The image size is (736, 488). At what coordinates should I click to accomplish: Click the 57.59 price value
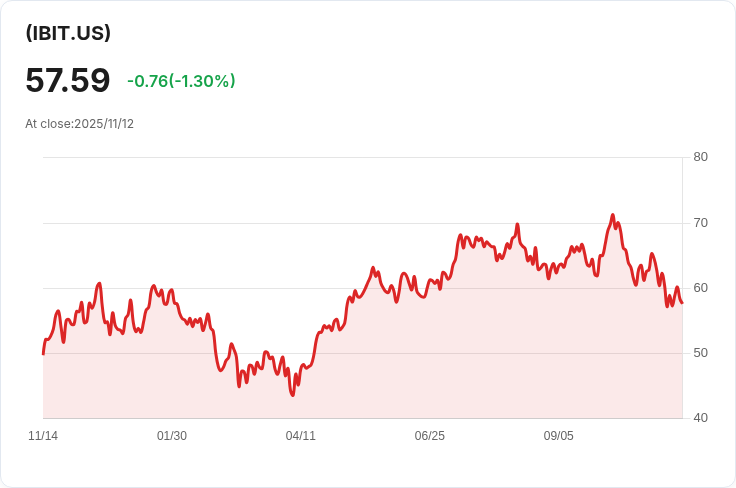pyautogui.click(x=68, y=80)
